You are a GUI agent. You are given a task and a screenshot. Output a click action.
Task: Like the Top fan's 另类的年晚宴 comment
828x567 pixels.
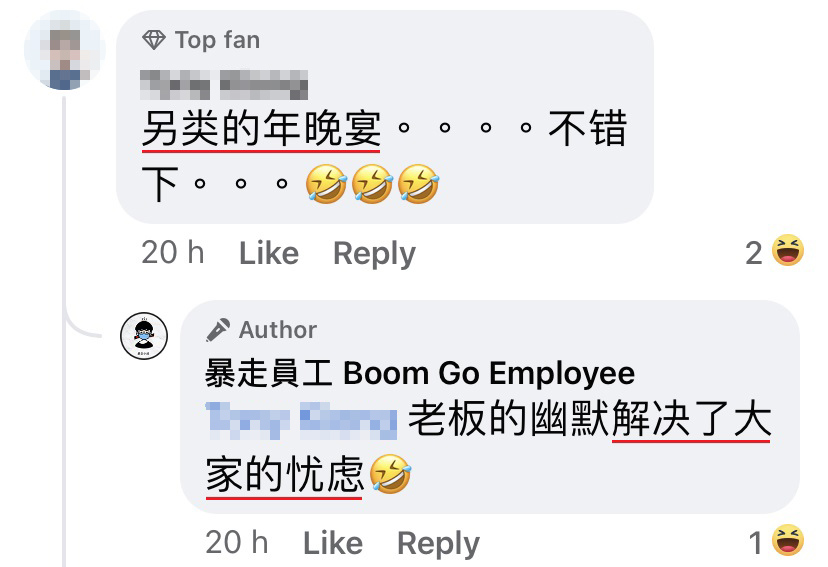pos(269,253)
